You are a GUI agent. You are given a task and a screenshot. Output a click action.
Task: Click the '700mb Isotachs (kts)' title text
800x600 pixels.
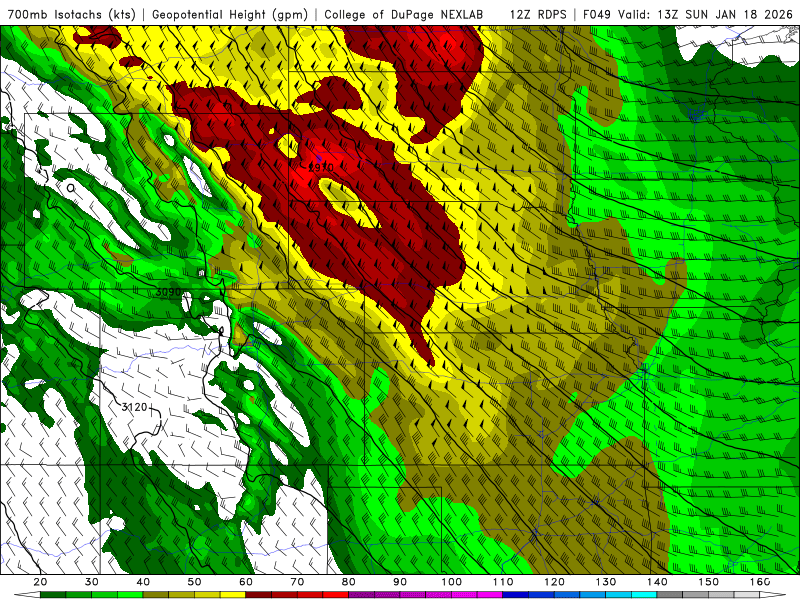point(72,14)
